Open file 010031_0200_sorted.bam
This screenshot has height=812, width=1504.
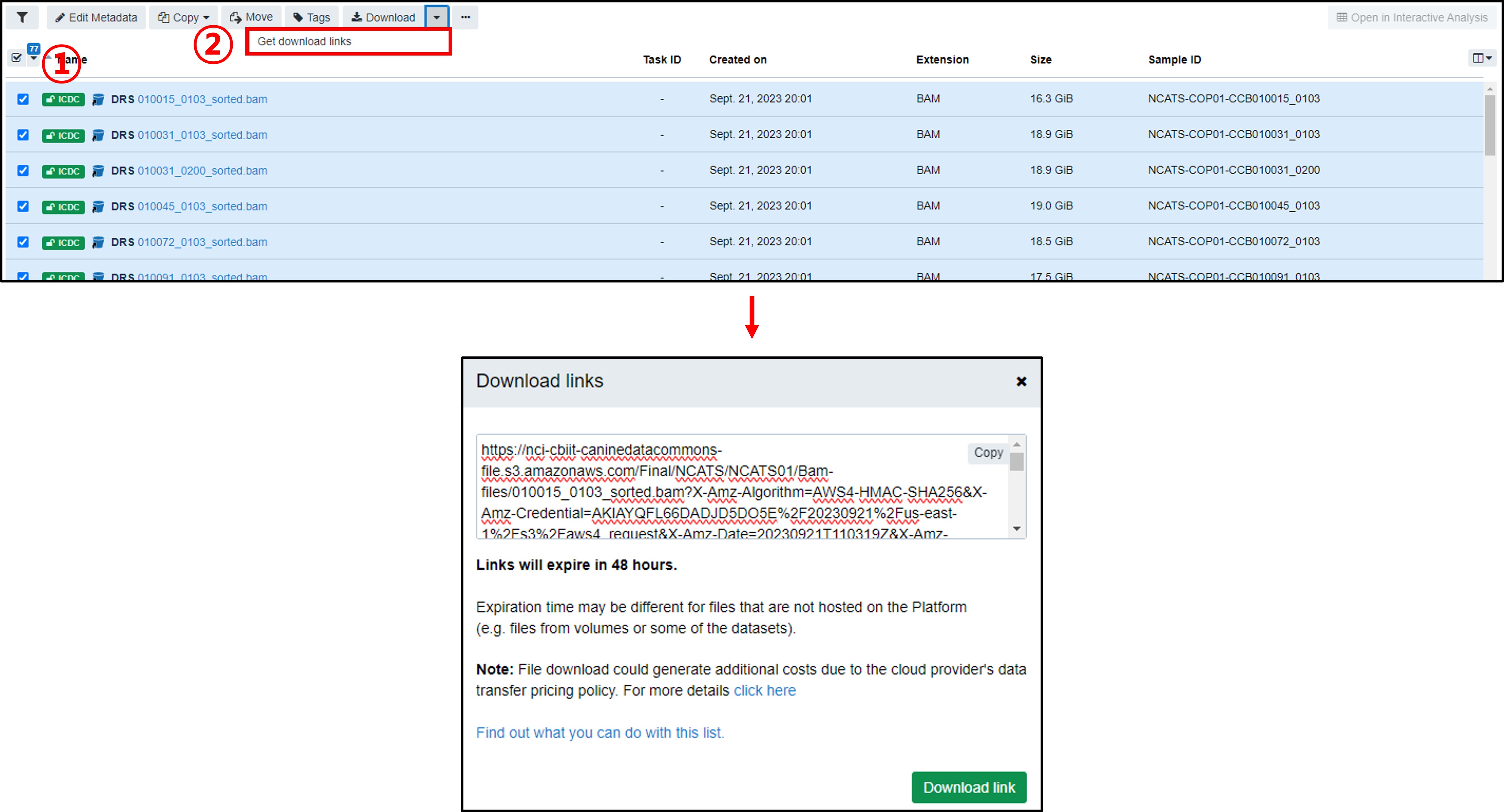pyautogui.click(x=202, y=170)
